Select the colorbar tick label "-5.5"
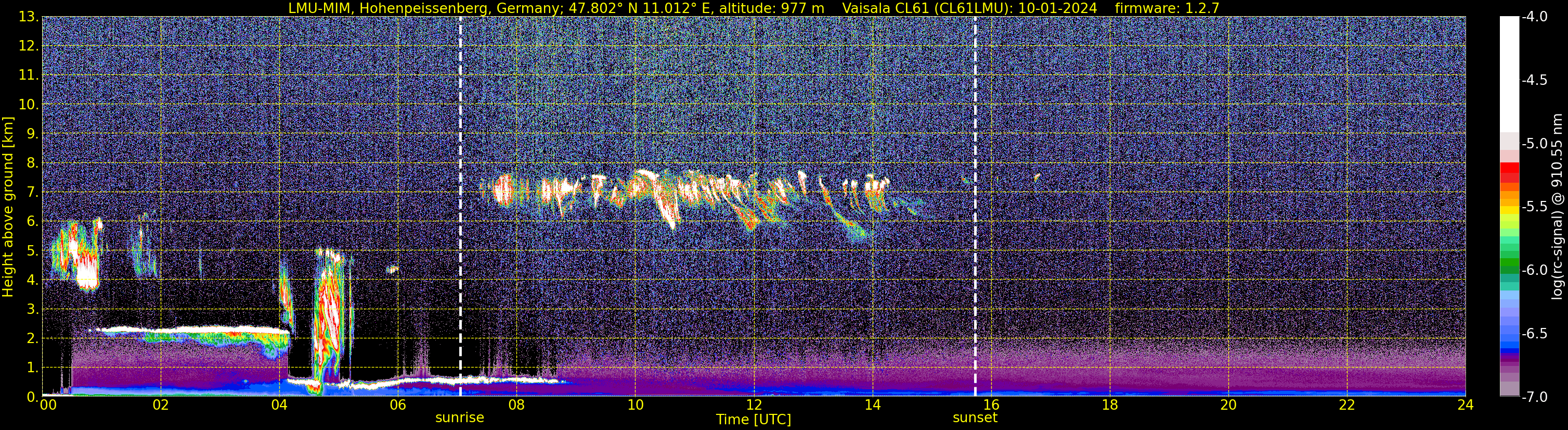 (x=1534, y=207)
